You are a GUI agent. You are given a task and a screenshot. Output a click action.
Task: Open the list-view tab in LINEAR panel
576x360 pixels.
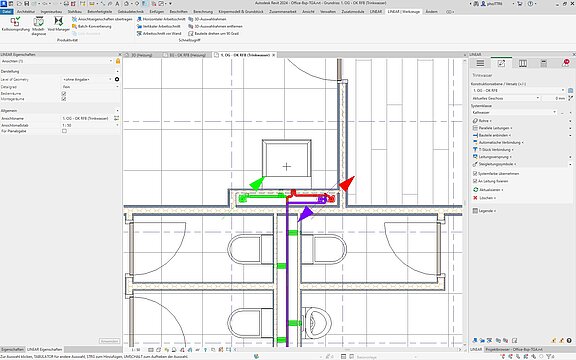point(480,63)
